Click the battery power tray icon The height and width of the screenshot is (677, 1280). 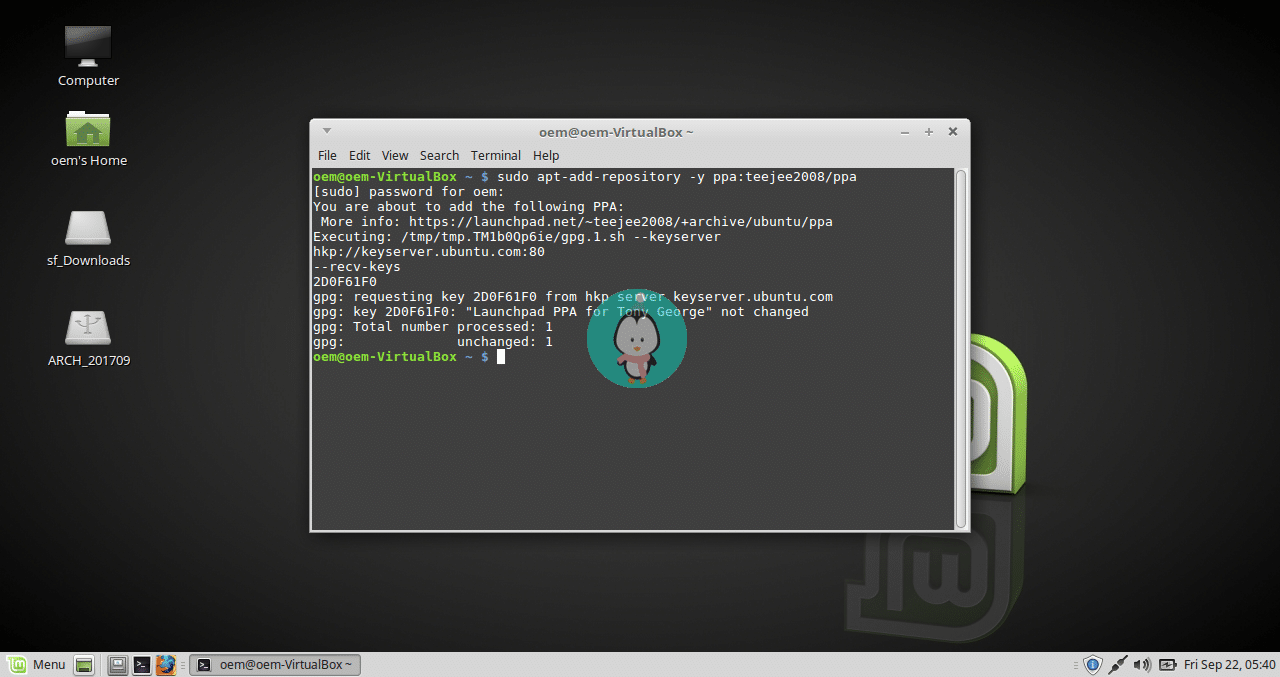pyautogui.click(x=1167, y=665)
